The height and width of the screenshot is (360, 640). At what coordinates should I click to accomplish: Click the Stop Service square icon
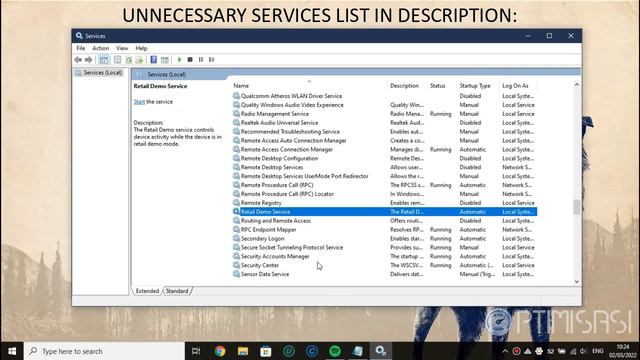point(190,60)
